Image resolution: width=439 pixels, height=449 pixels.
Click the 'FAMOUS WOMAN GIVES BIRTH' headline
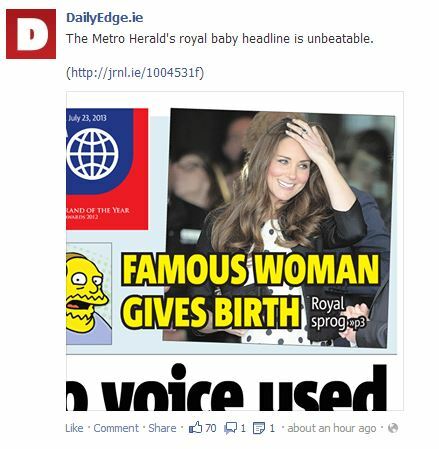click(x=250, y=291)
